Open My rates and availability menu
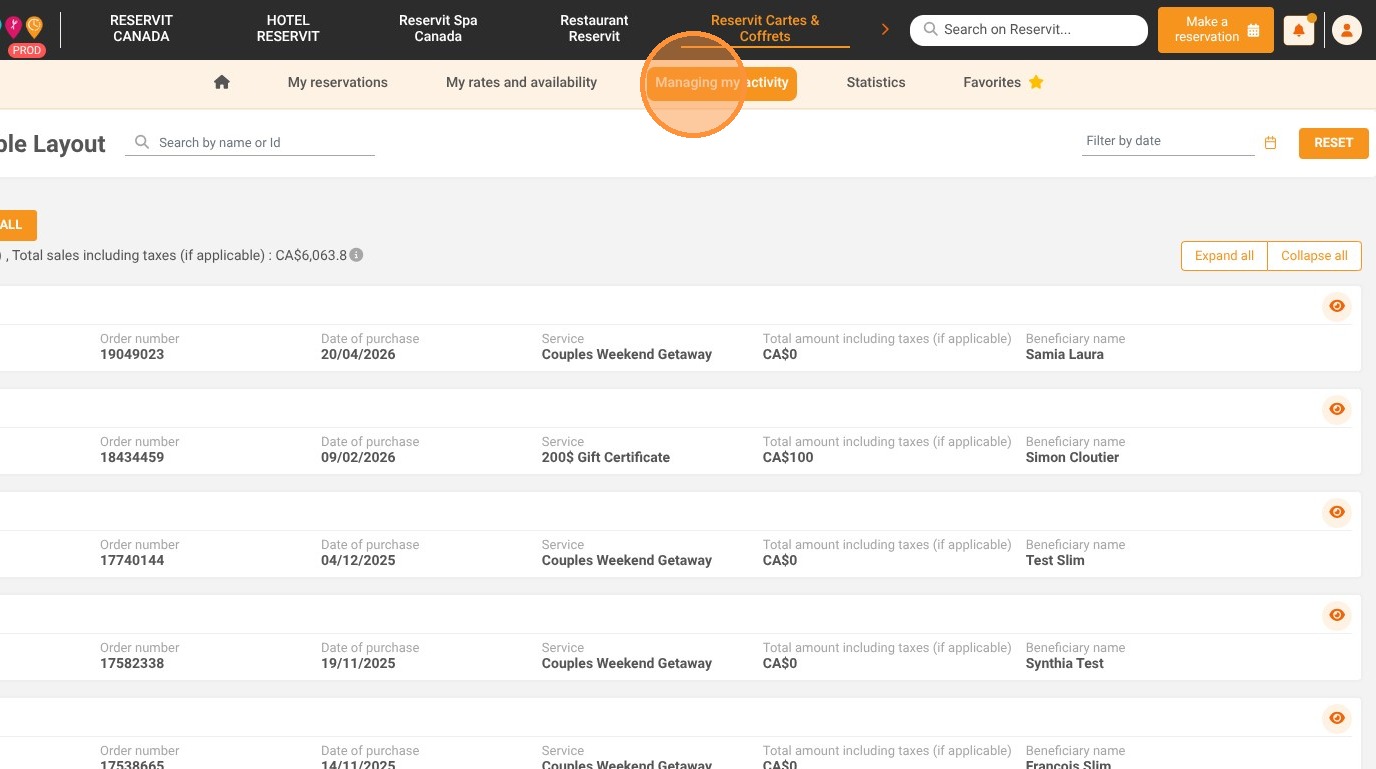The image size is (1376, 769). coord(521,83)
